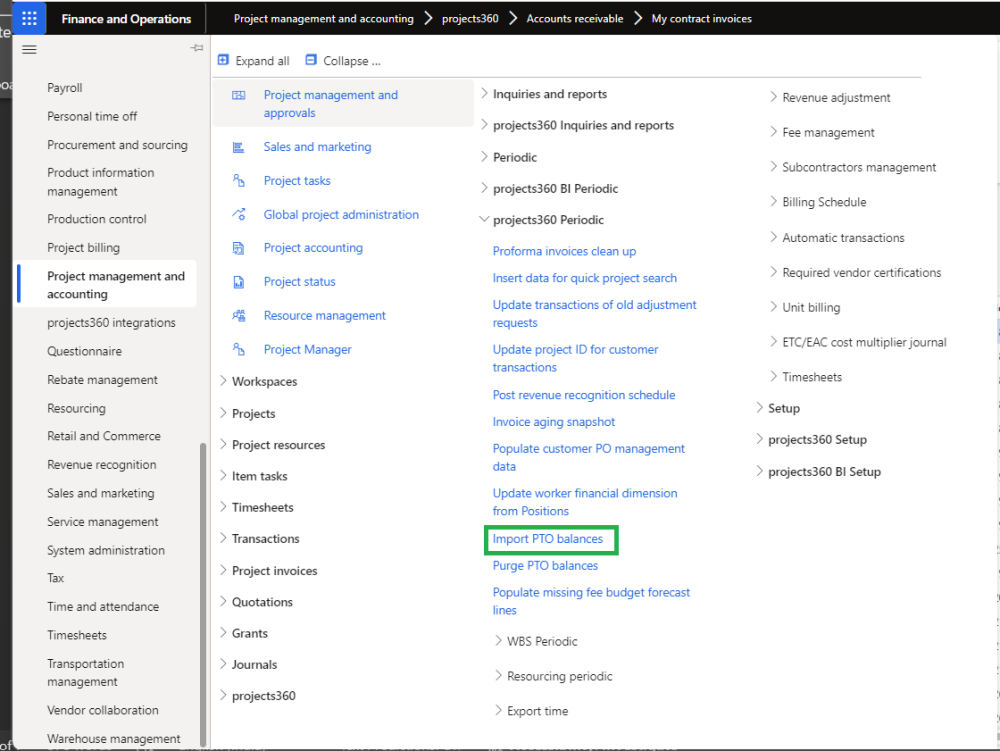This screenshot has height=751, width=1000.
Task: Click the hamburger navigation menu icon
Action: coord(29,50)
